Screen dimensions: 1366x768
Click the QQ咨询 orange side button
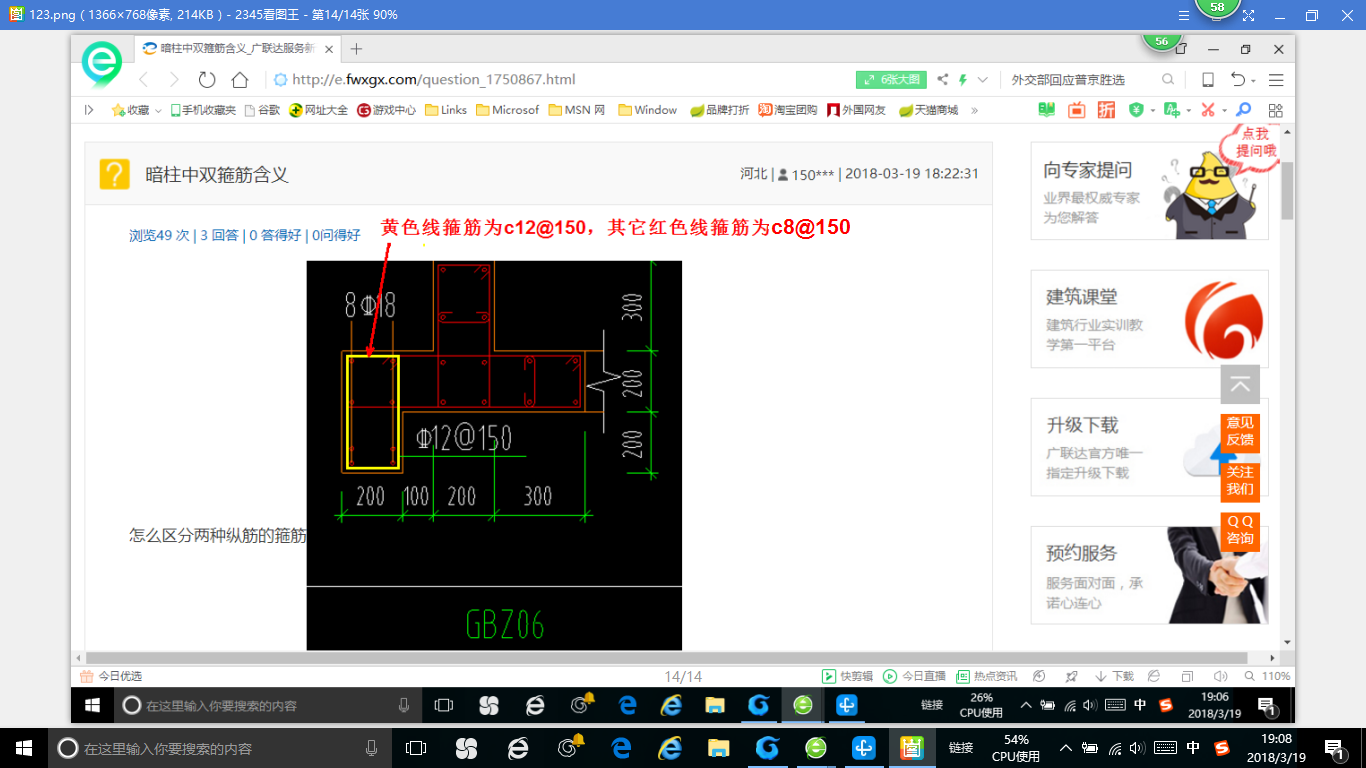pyautogui.click(x=1240, y=530)
